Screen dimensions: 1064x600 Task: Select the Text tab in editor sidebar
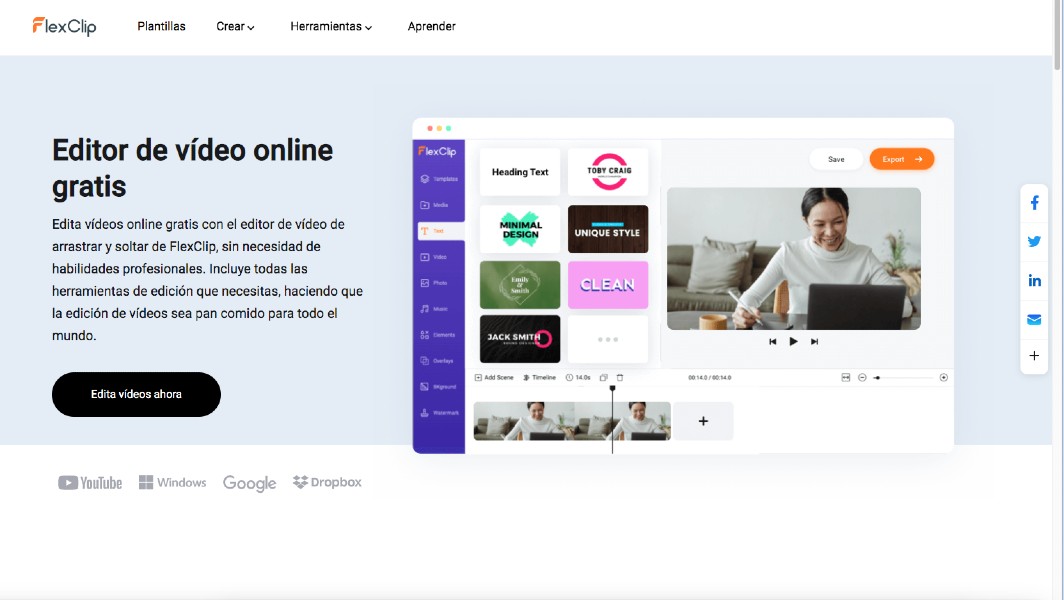tap(441, 231)
